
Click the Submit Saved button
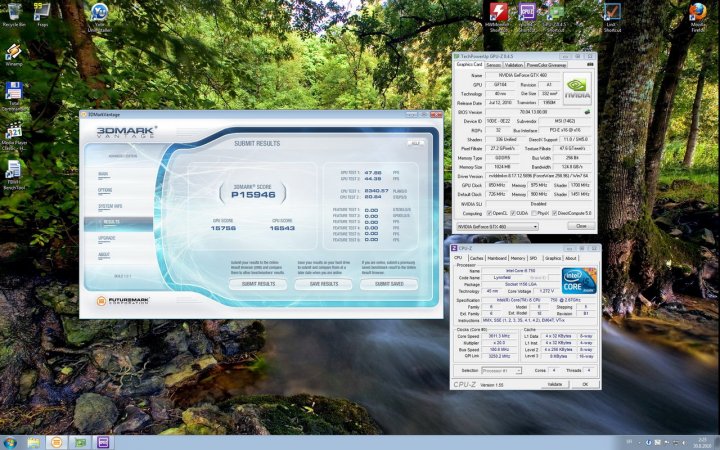[x=389, y=284]
